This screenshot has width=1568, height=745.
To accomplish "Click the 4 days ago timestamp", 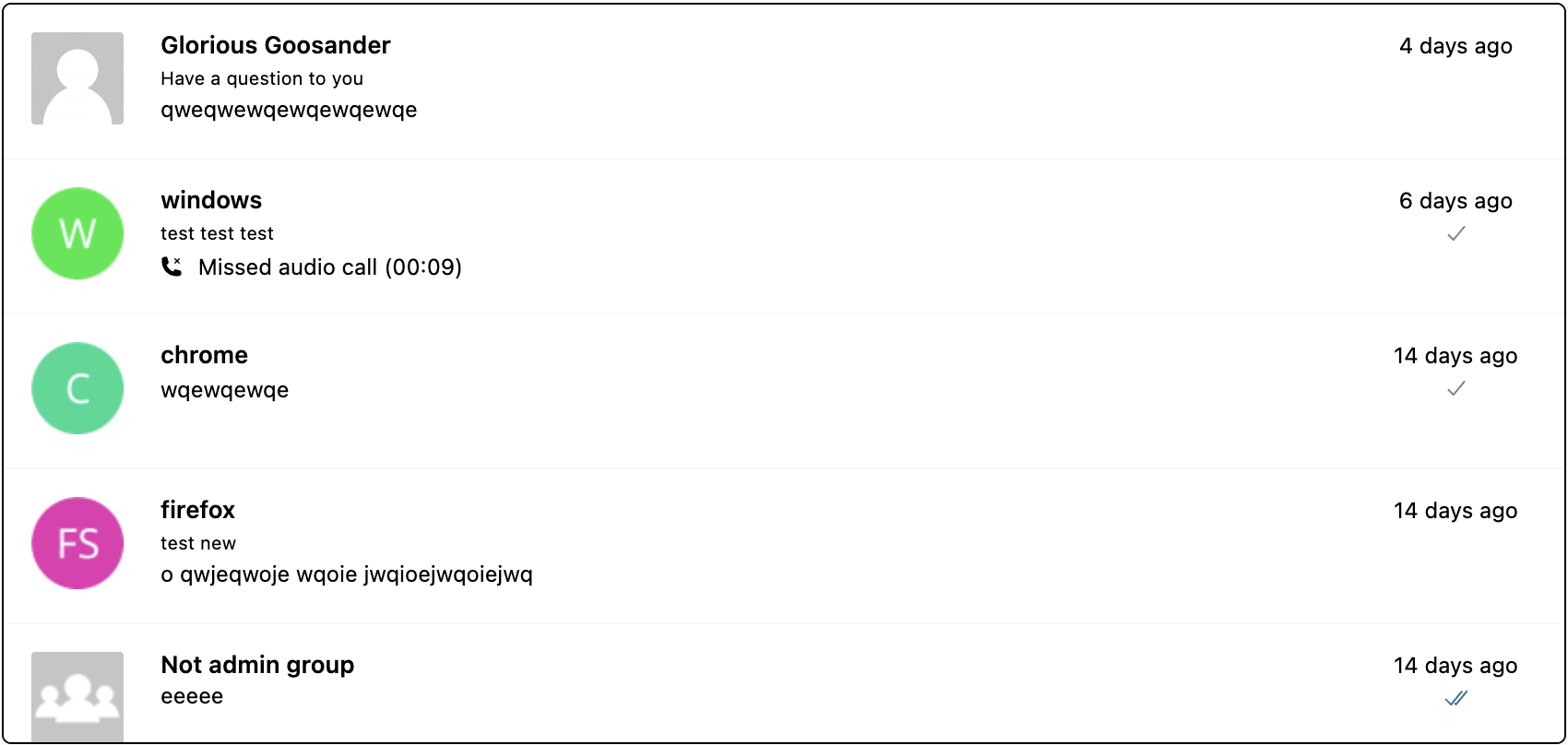I will [1455, 46].
